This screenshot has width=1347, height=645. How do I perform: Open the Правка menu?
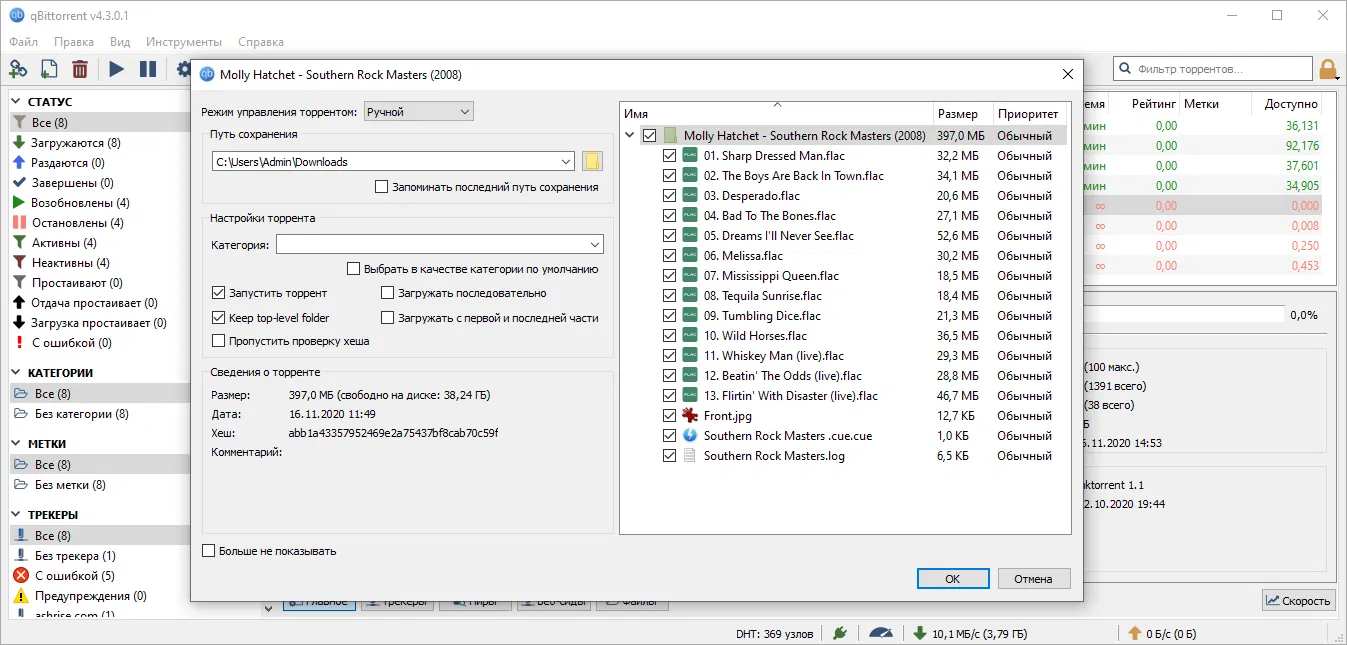(74, 42)
